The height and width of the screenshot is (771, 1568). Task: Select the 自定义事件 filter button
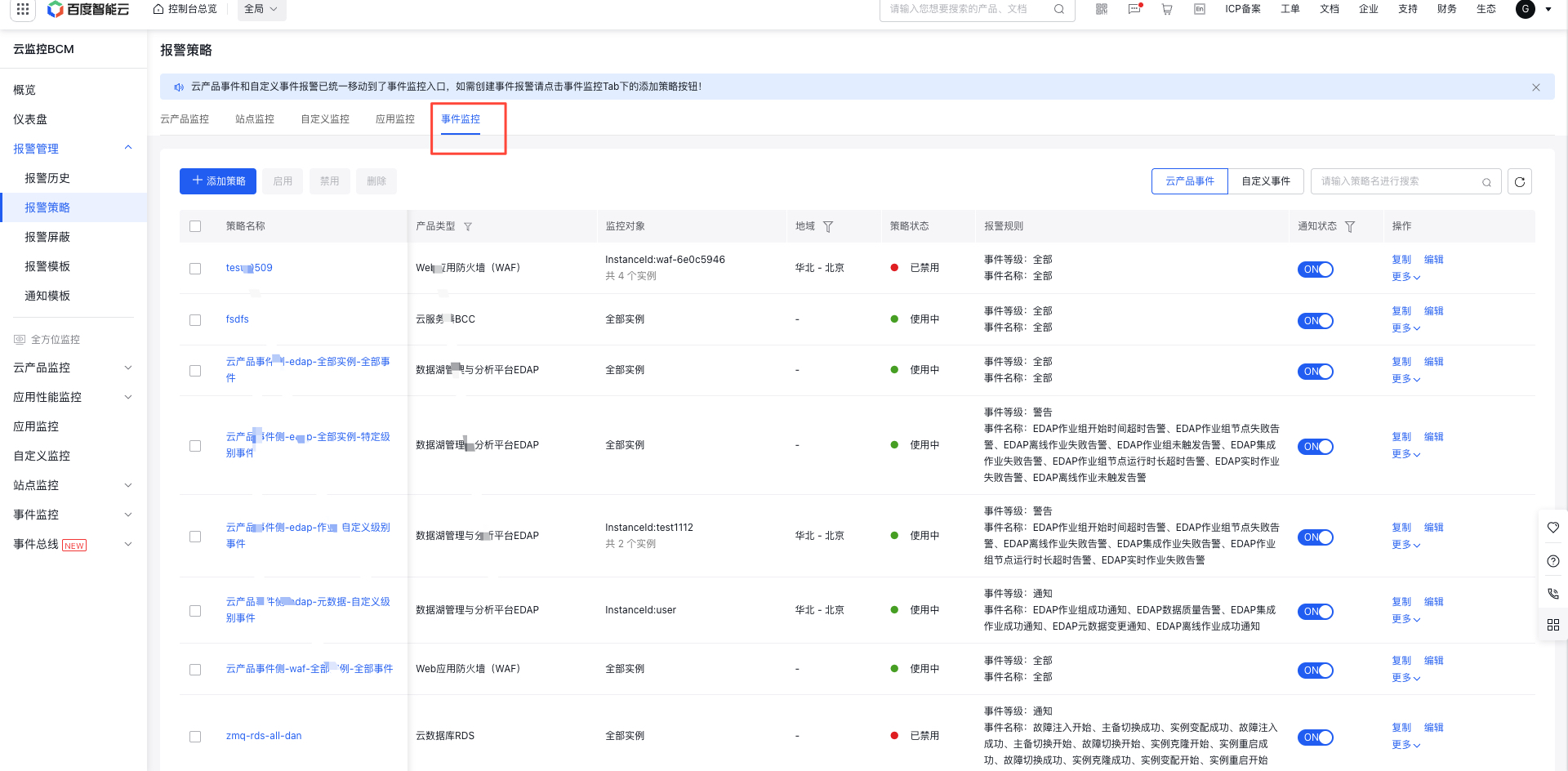[1266, 181]
